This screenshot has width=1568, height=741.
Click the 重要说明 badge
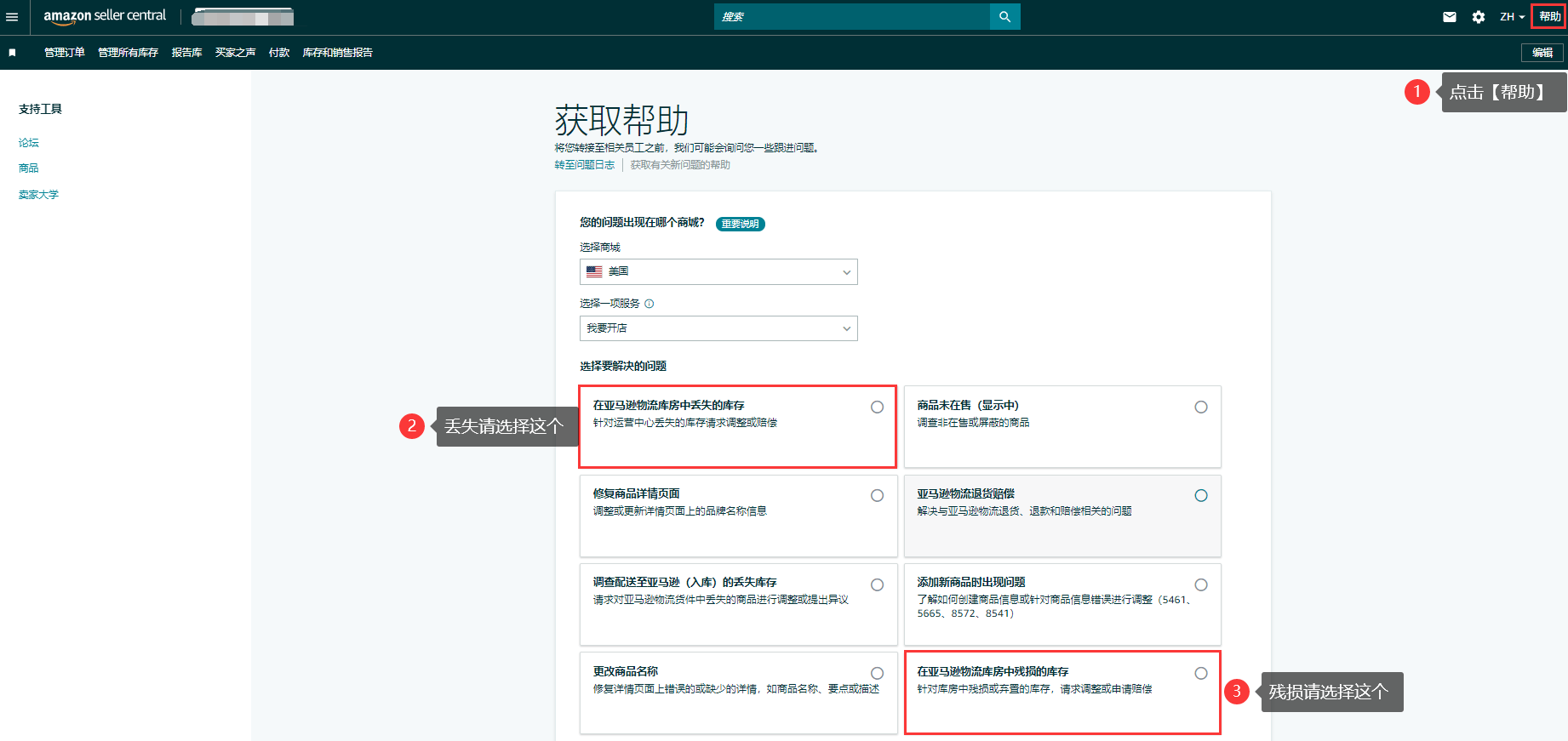point(741,224)
